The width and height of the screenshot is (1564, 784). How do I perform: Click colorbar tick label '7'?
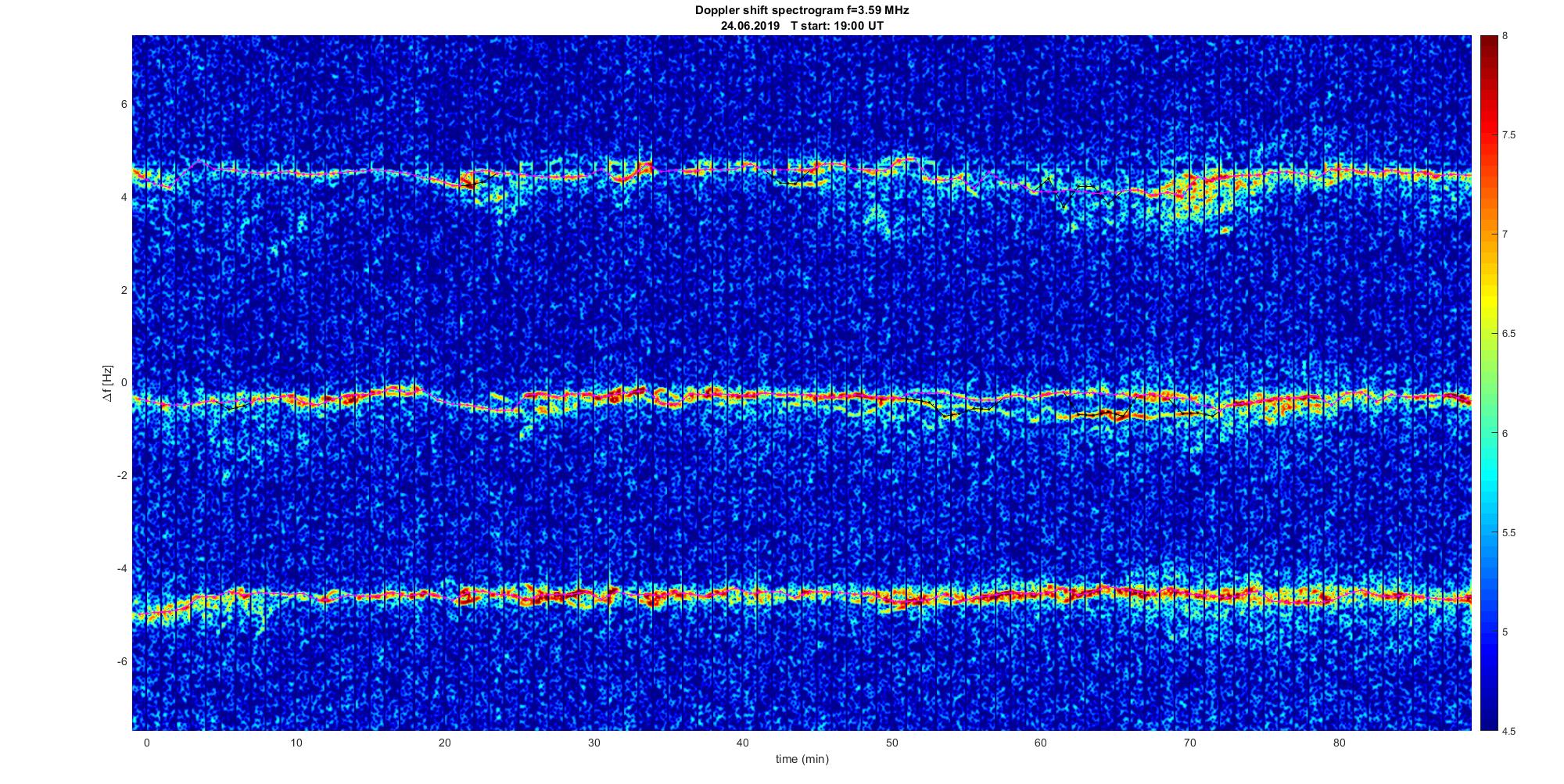pyautogui.click(x=1505, y=234)
